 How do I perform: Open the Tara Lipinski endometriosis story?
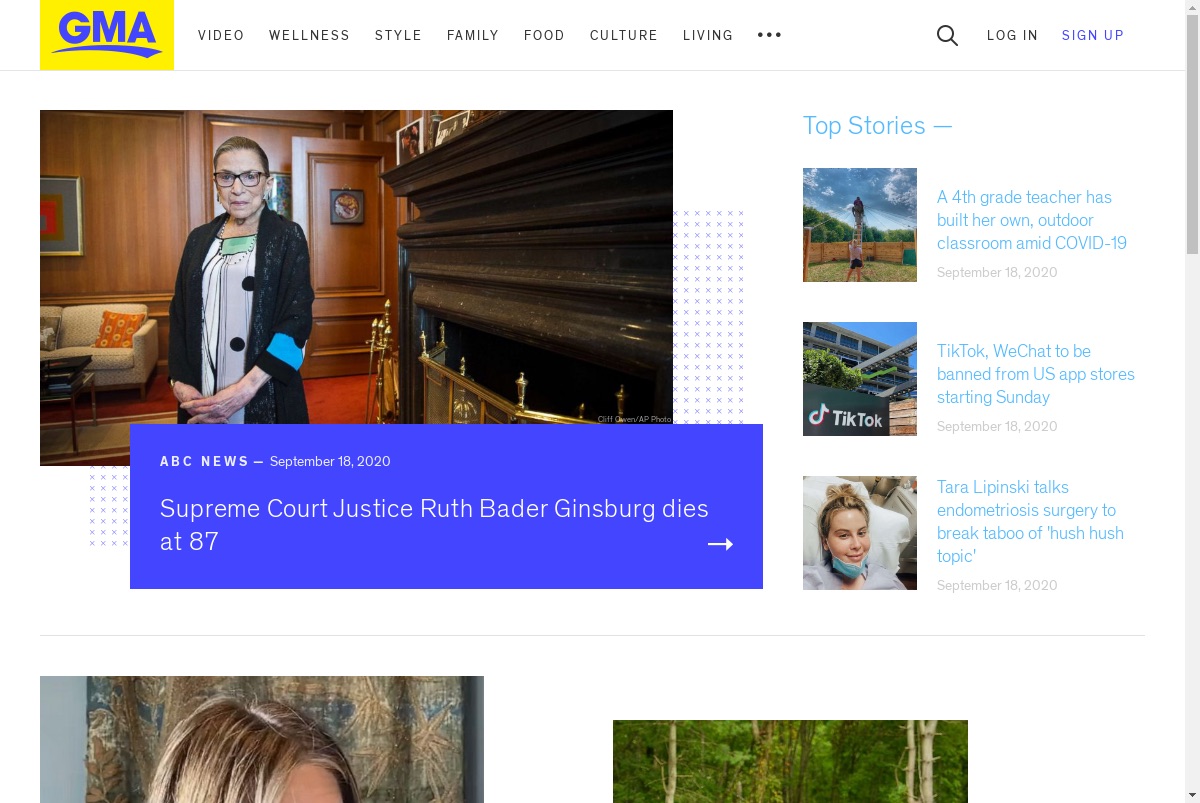tap(1030, 521)
